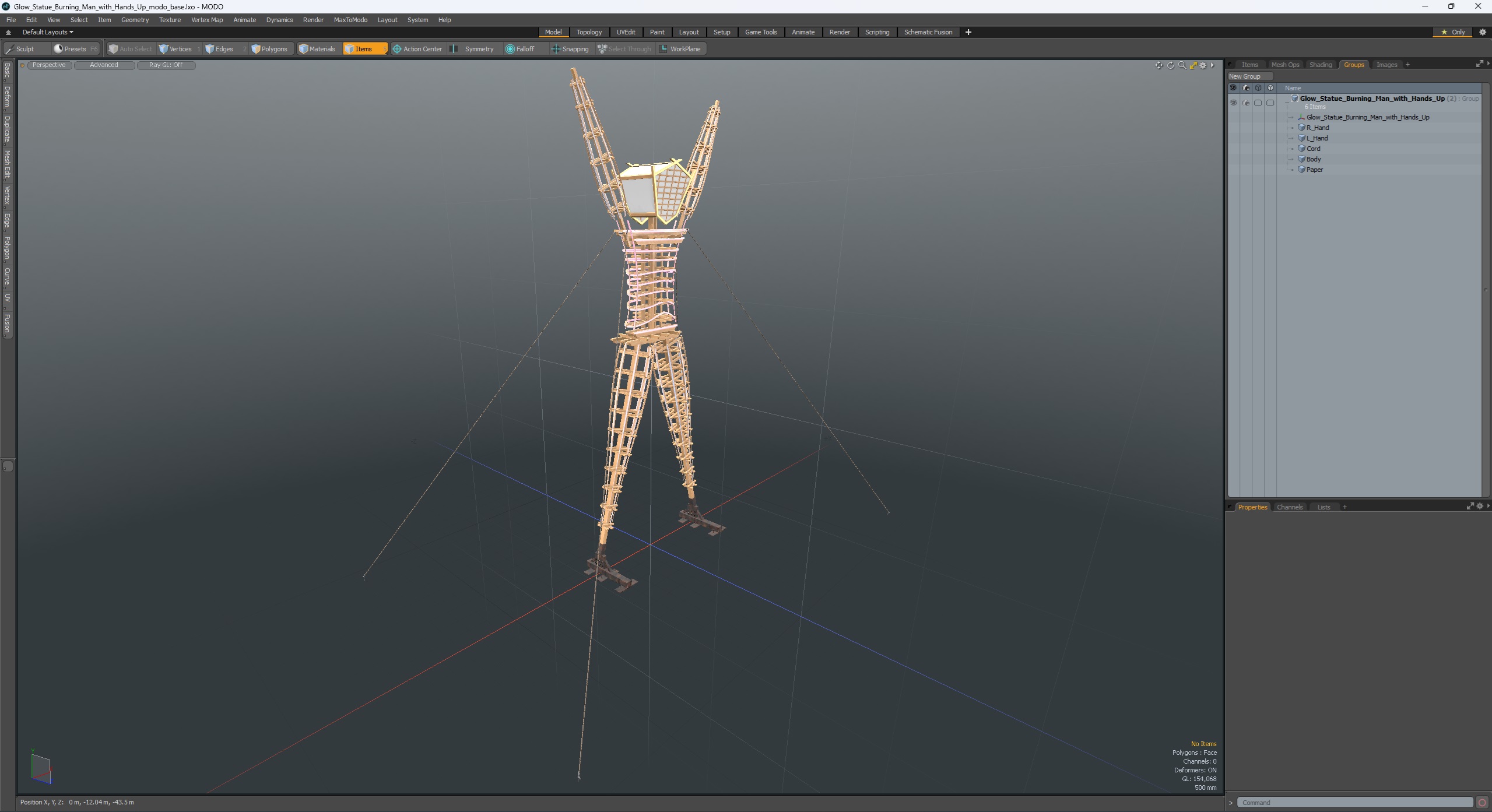1492x812 pixels.
Task: Add a tab next to Lists
Action: 1344,507
